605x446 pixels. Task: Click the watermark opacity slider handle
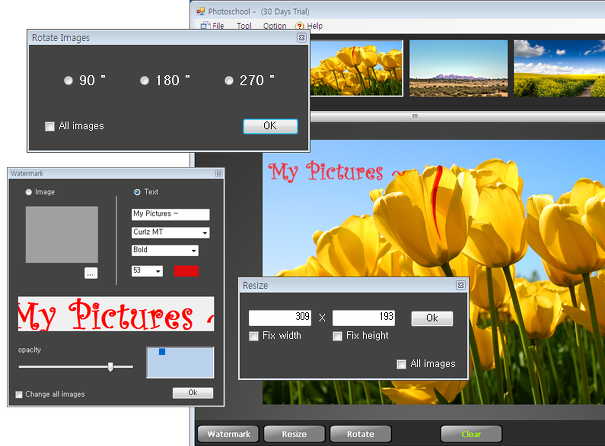point(111,367)
